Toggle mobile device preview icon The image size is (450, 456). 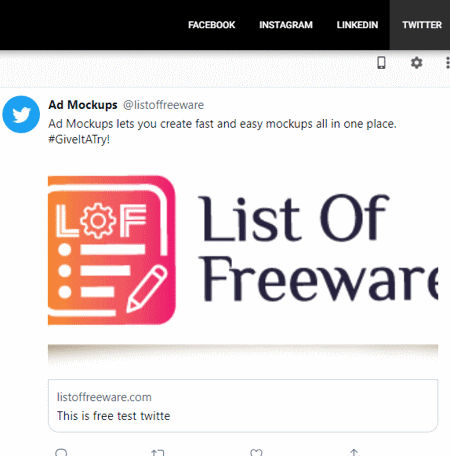pos(381,63)
